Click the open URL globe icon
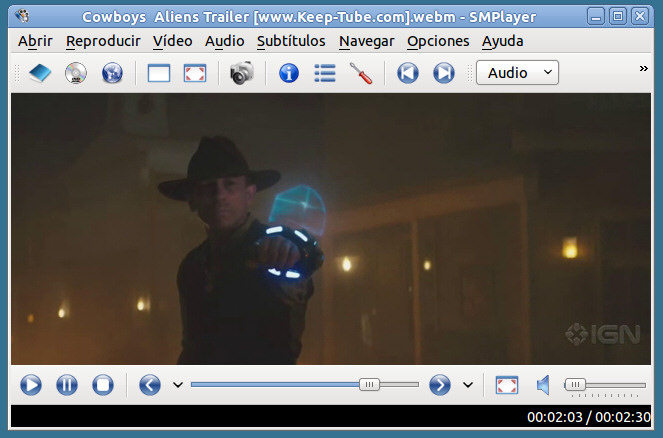The image size is (663, 438). tap(112, 73)
